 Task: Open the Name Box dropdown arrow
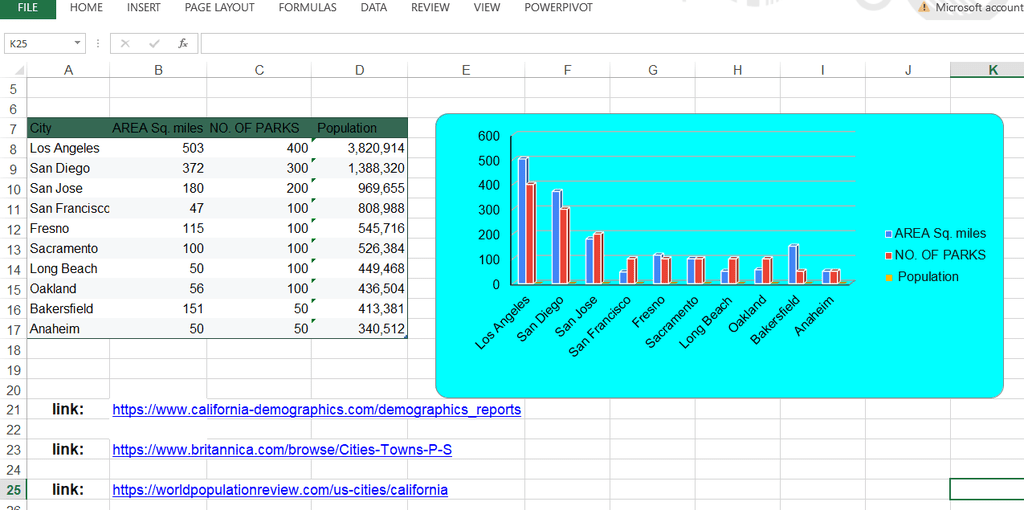pos(78,43)
